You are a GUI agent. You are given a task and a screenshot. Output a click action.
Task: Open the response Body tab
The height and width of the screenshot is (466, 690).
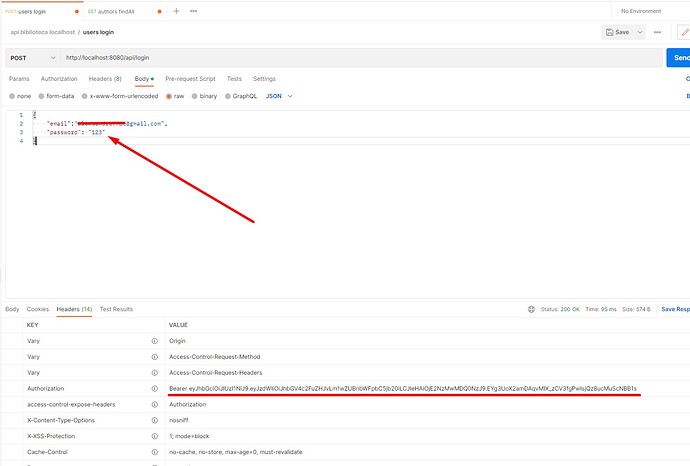click(x=12, y=309)
